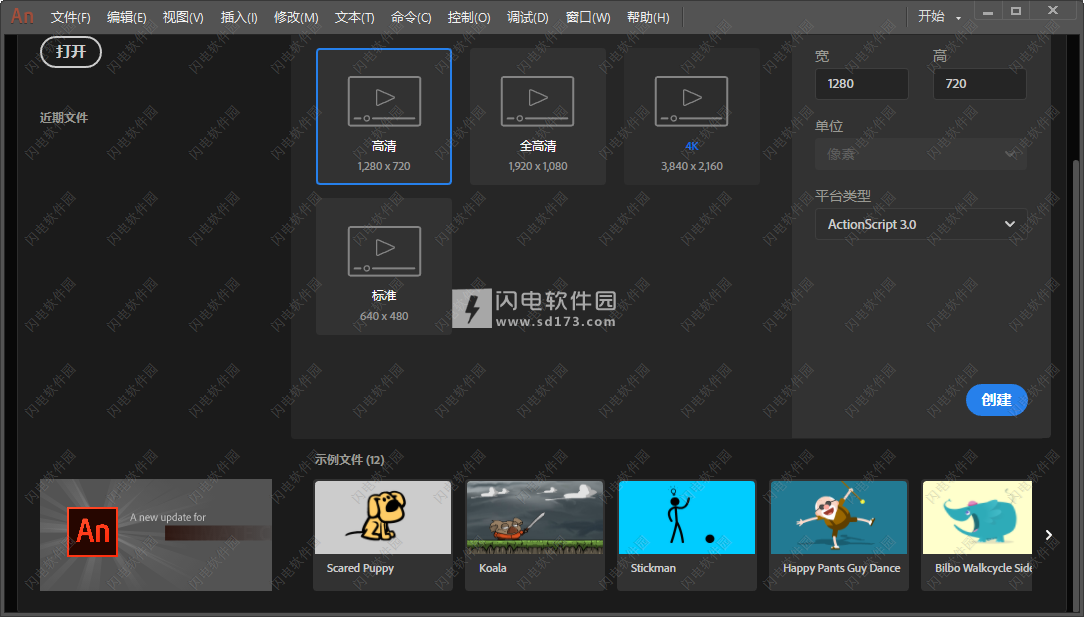Select the 4K 3,840 x 2,160 preset
Screen dimensions: 1084x617
(692, 116)
